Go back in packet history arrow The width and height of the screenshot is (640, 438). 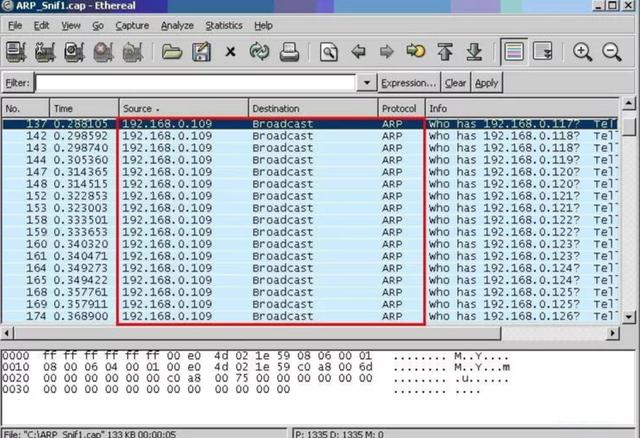[358, 52]
